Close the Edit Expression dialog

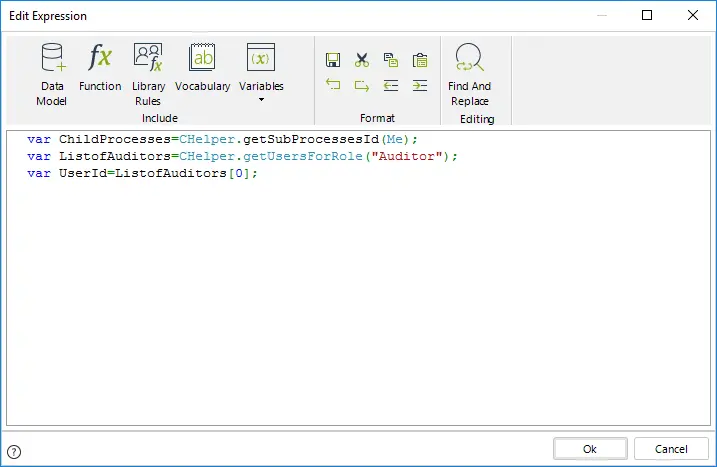[x=693, y=16]
